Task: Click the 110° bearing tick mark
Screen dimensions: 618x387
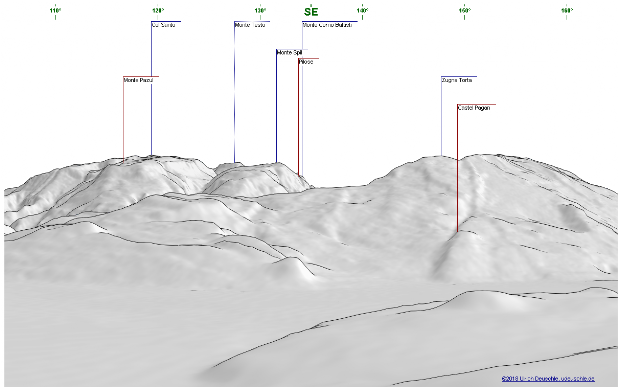Action: (55, 17)
